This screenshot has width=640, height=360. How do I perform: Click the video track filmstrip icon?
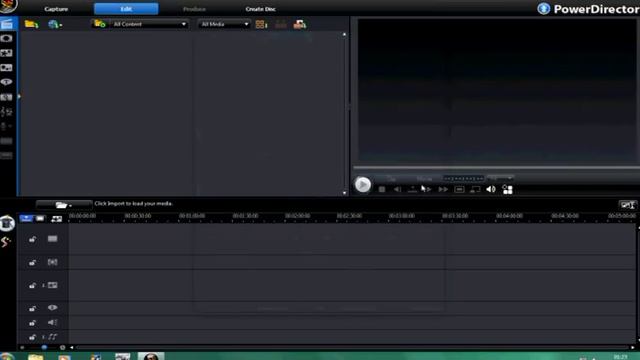point(52,239)
